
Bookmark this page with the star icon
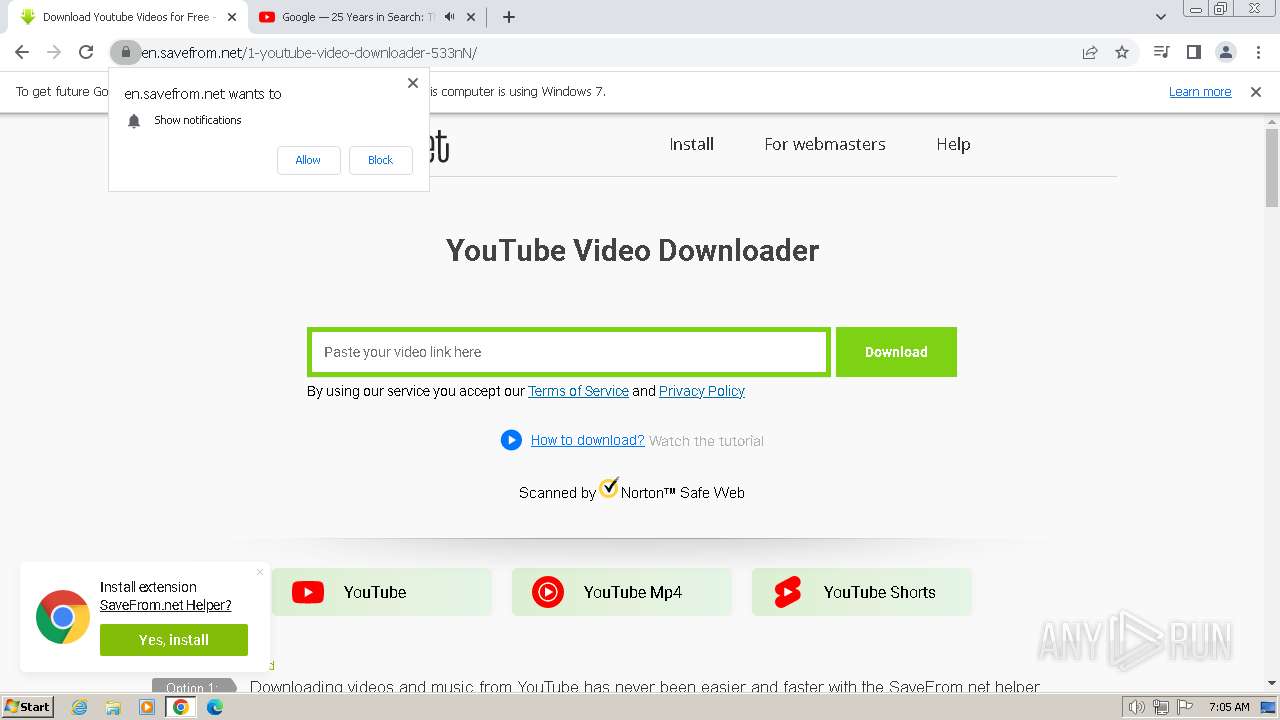[x=1122, y=52]
